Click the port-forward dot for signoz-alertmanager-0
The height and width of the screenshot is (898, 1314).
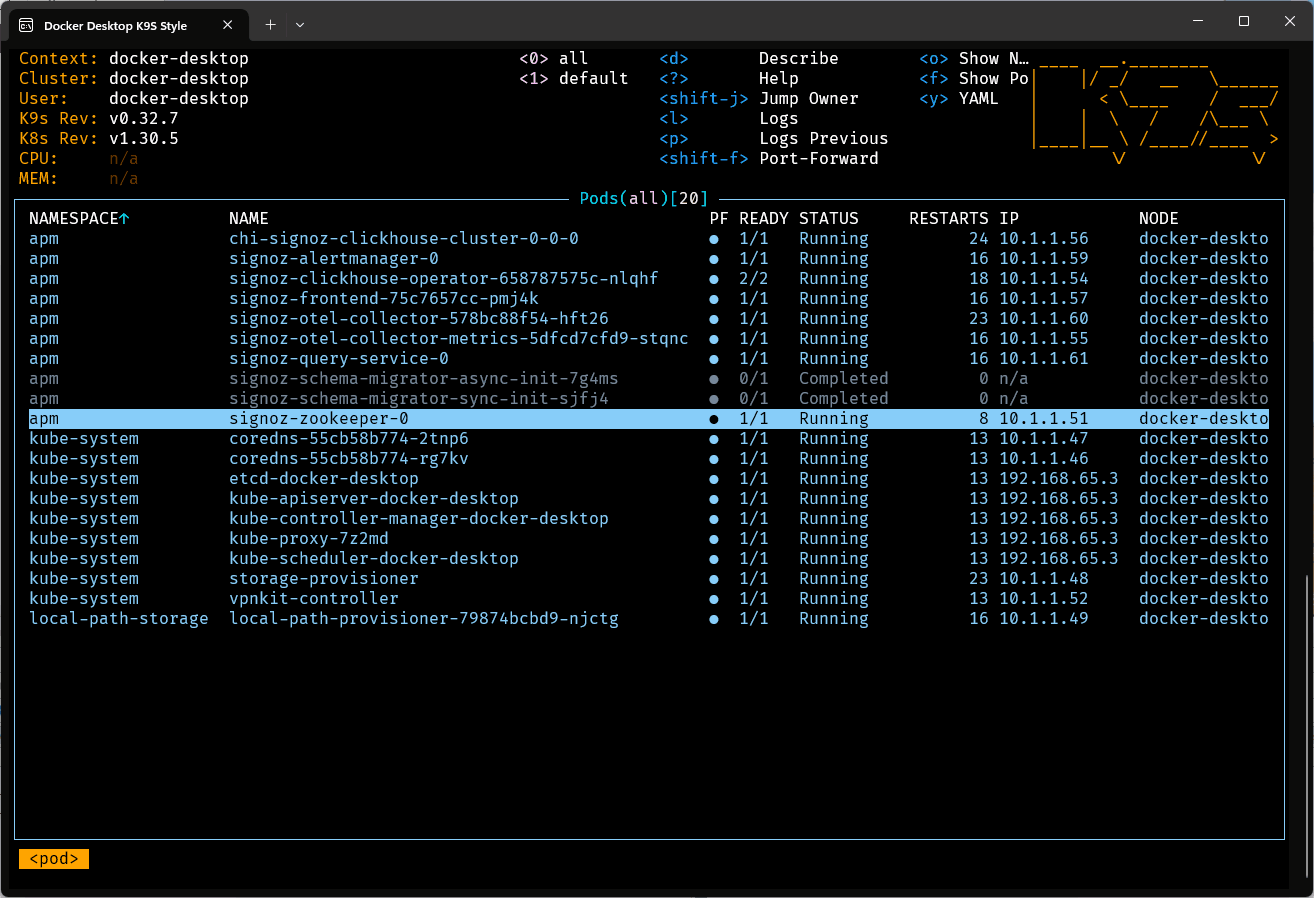(x=714, y=259)
